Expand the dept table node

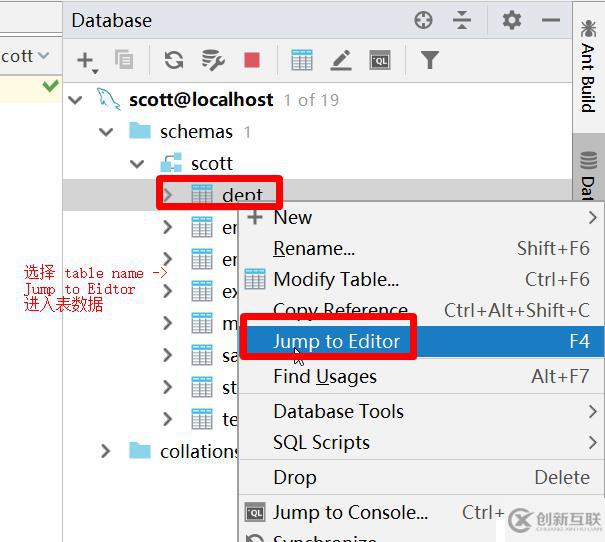(167, 195)
